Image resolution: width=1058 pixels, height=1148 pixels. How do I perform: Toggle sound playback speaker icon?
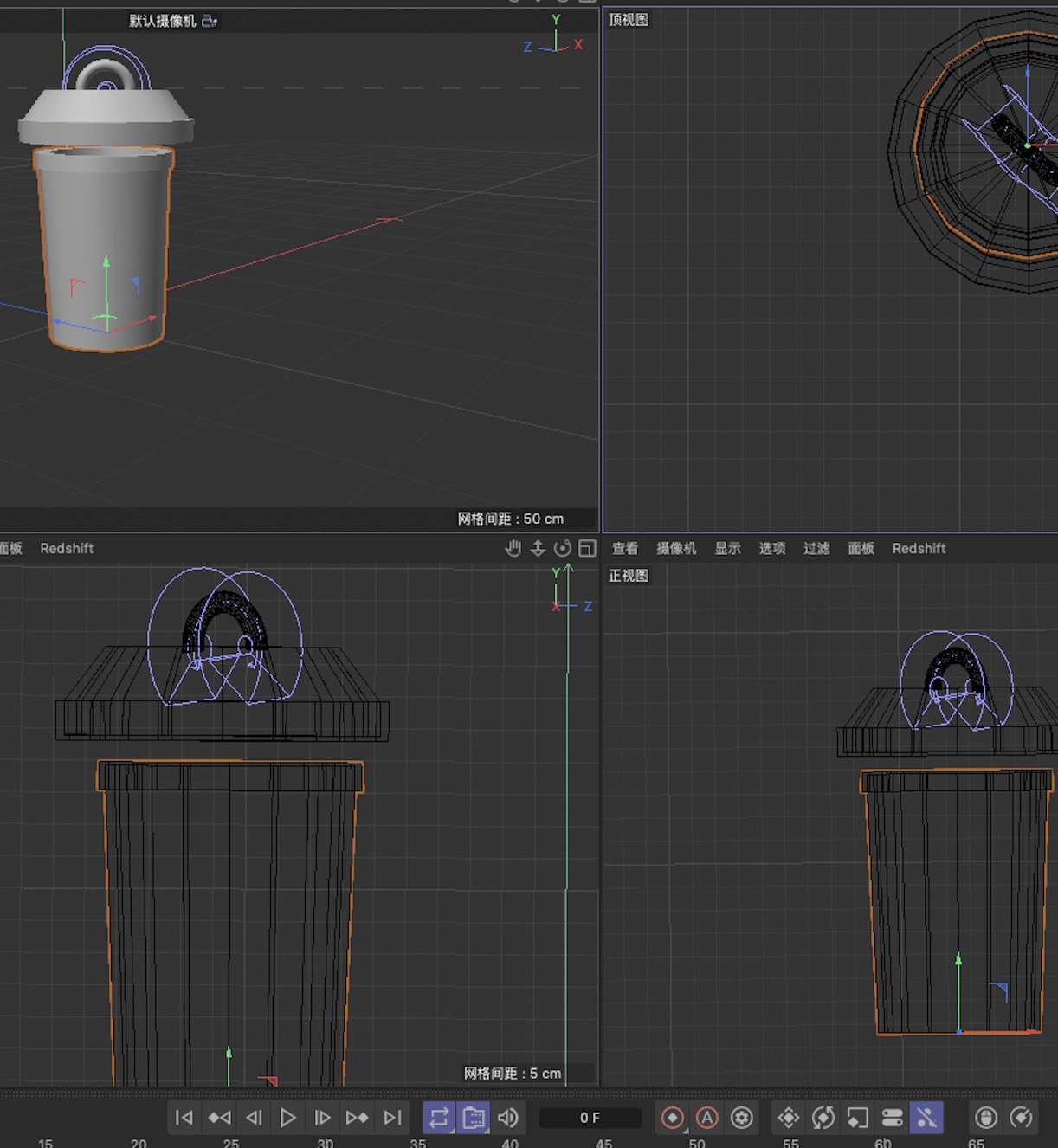(508, 1118)
